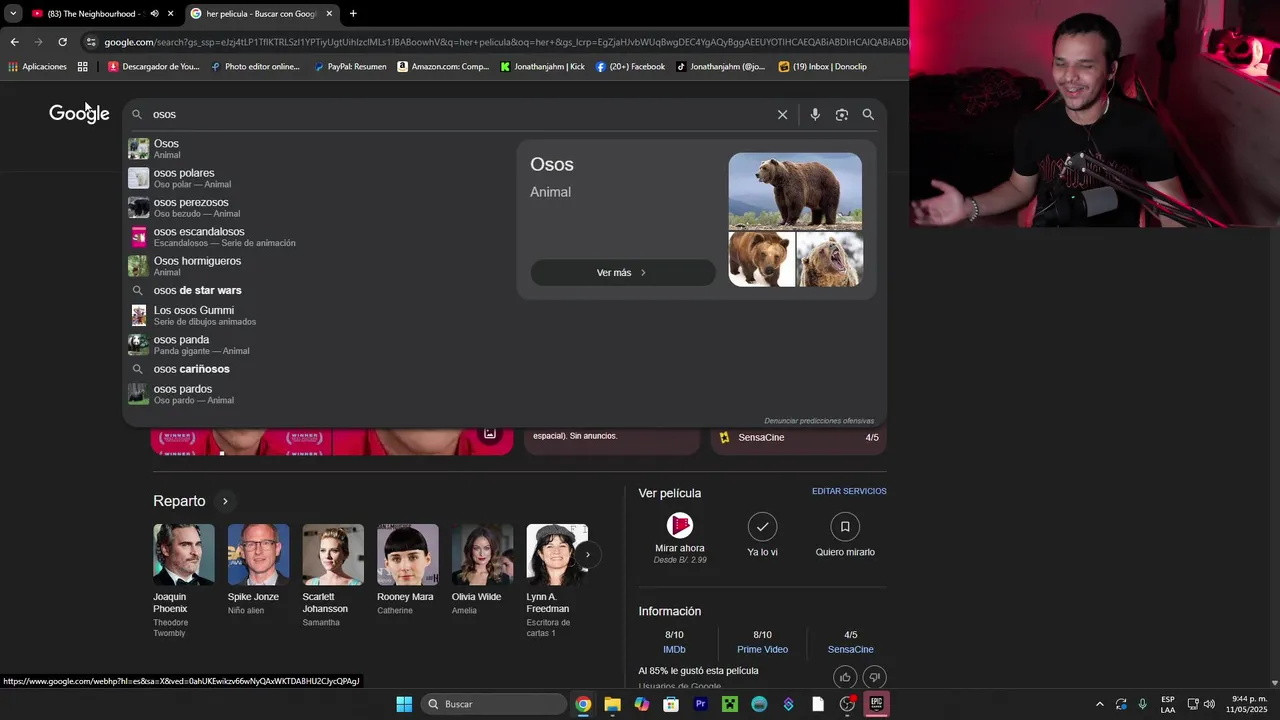This screenshot has width=1280, height=720.
Task: Click the taskbar Buscar search box
Action: pos(494,704)
